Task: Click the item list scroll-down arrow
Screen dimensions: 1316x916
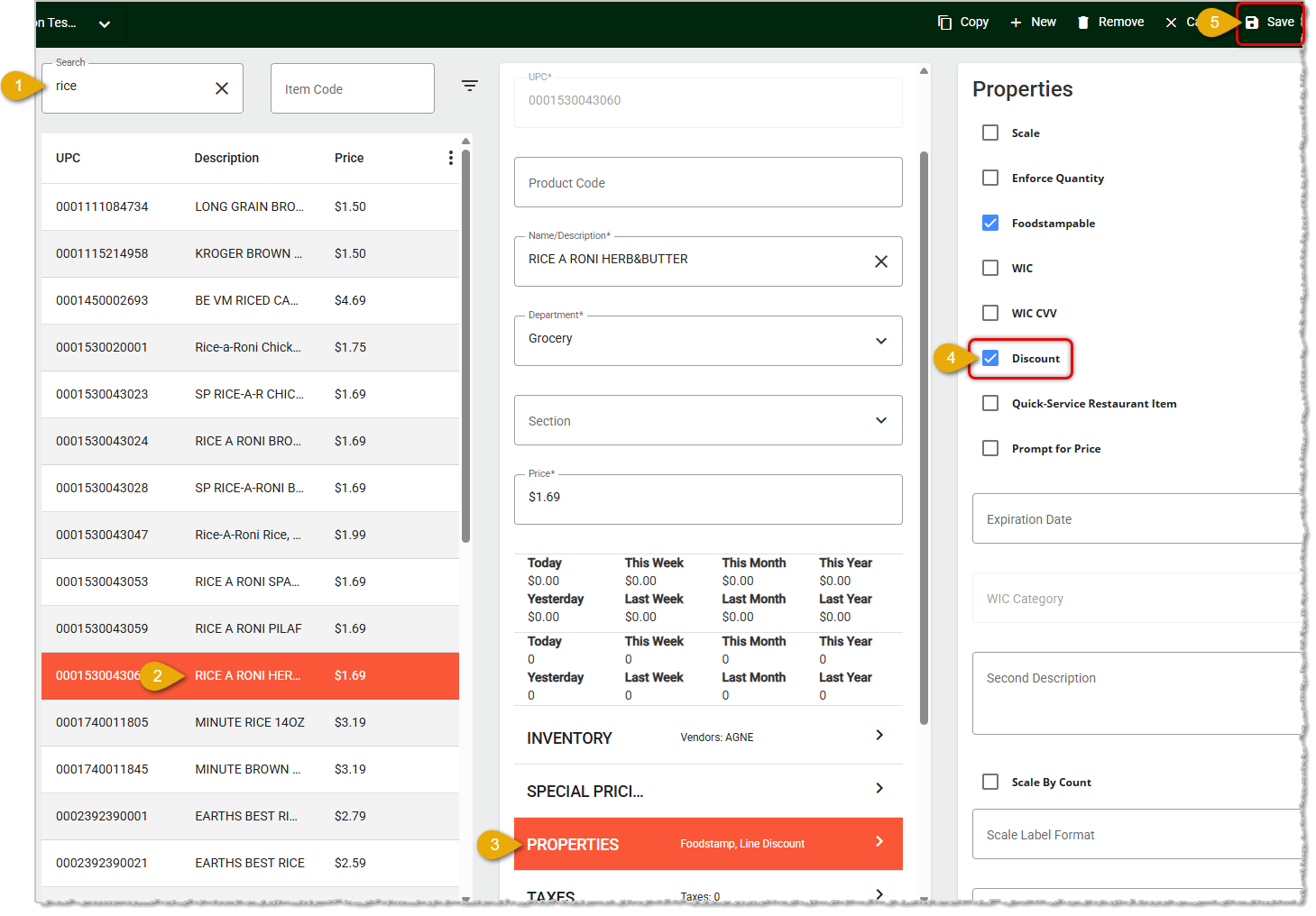Action: 465,898
